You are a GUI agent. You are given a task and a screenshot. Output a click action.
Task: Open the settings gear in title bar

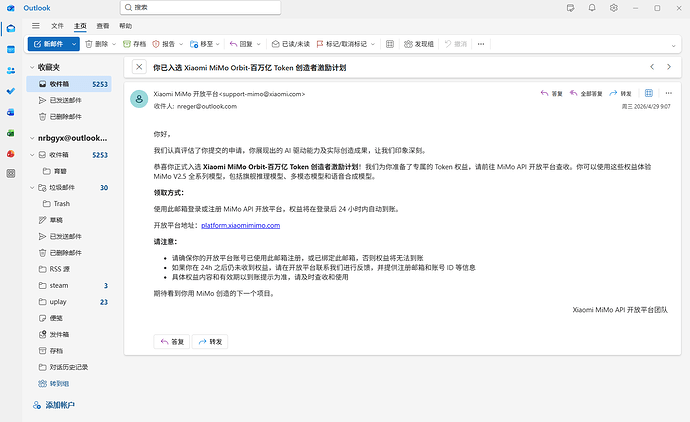point(614,8)
